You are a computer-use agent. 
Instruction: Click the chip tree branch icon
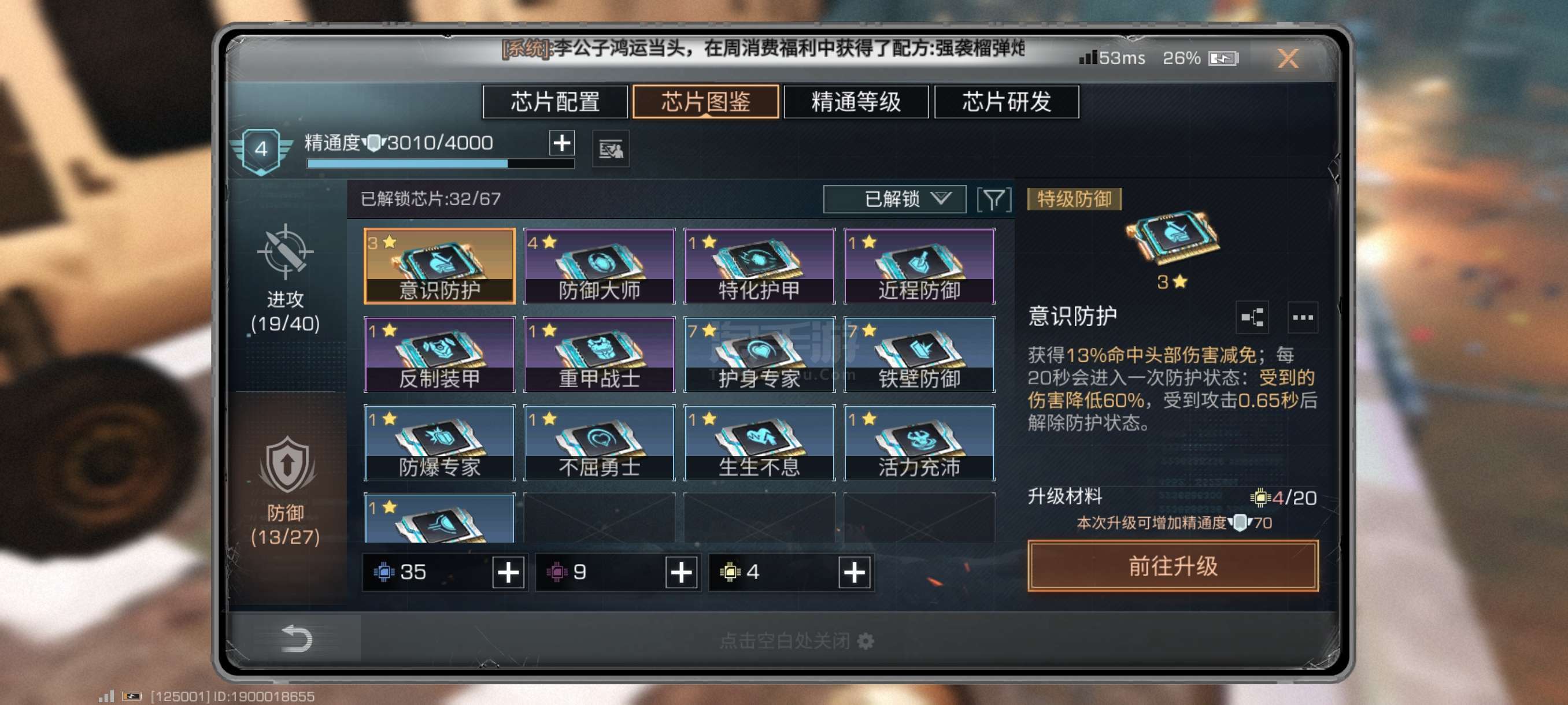point(1252,317)
